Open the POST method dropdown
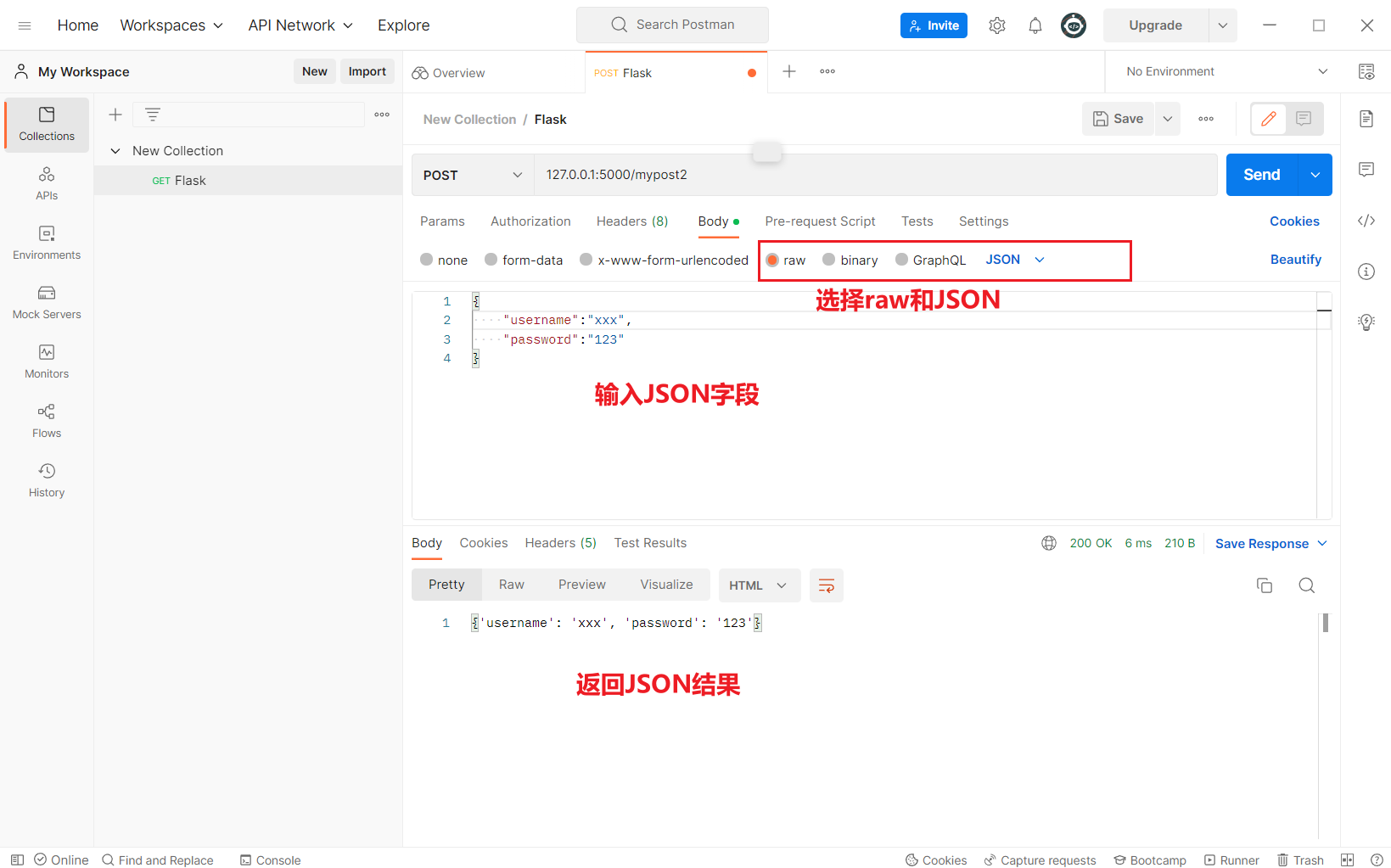The width and height of the screenshot is (1391, 868). [473, 175]
